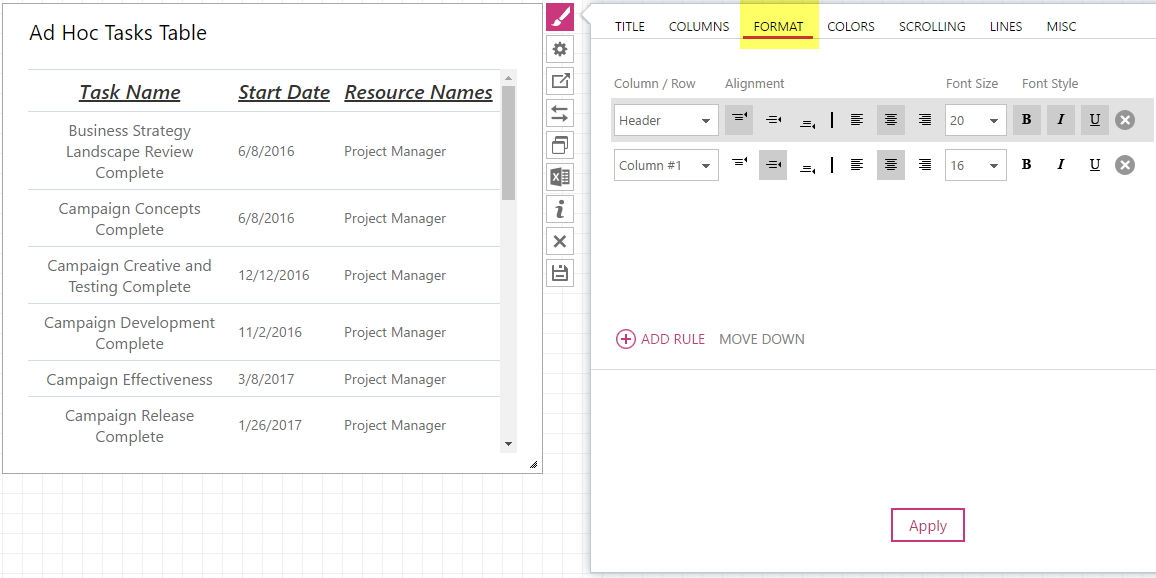Open the gear settings icon
The image size is (1156, 578).
pyautogui.click(x=560, y=49)
